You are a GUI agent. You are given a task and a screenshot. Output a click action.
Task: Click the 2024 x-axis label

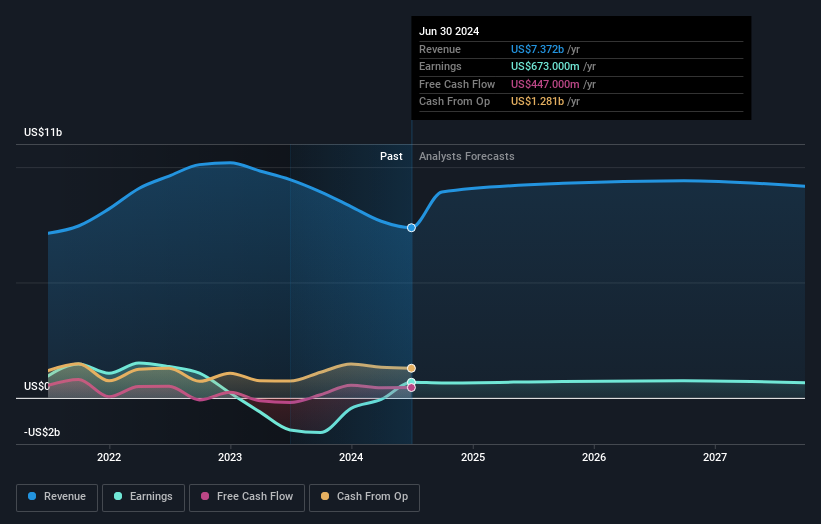pyautogui.click(x=351, y=457)
